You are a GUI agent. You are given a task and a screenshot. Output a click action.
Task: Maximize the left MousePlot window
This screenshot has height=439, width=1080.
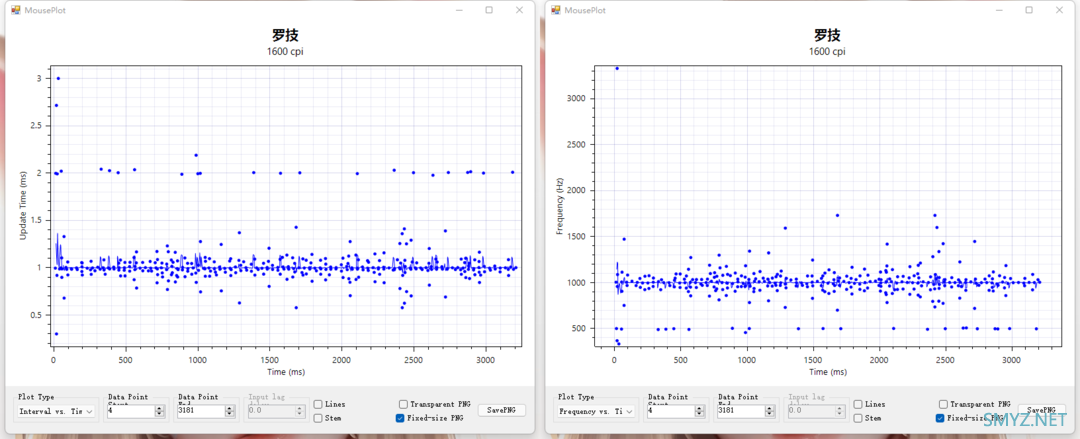489,10
